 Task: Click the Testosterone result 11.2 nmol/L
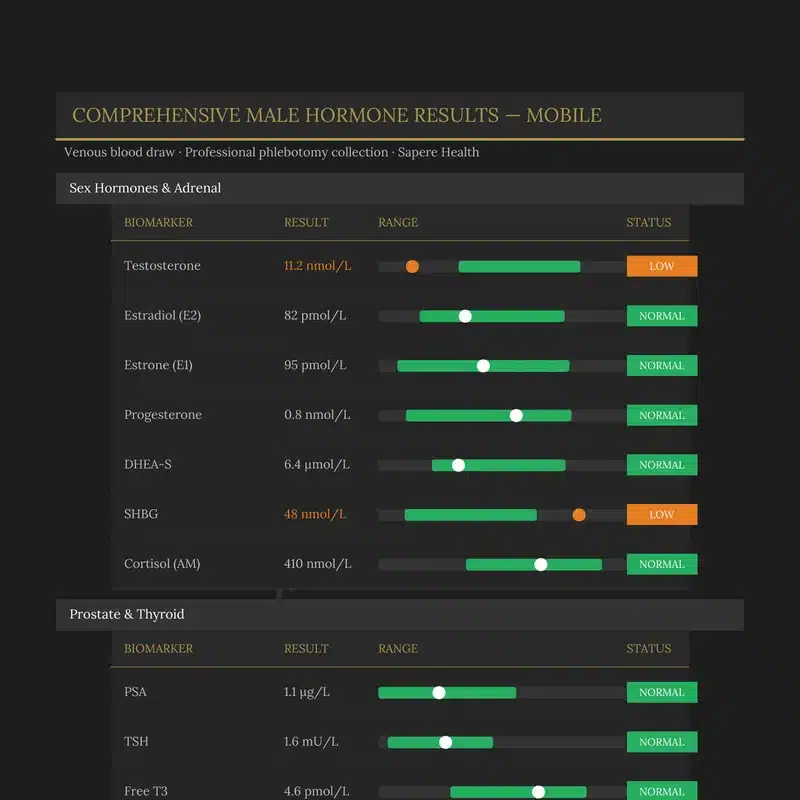coord(317,266)
